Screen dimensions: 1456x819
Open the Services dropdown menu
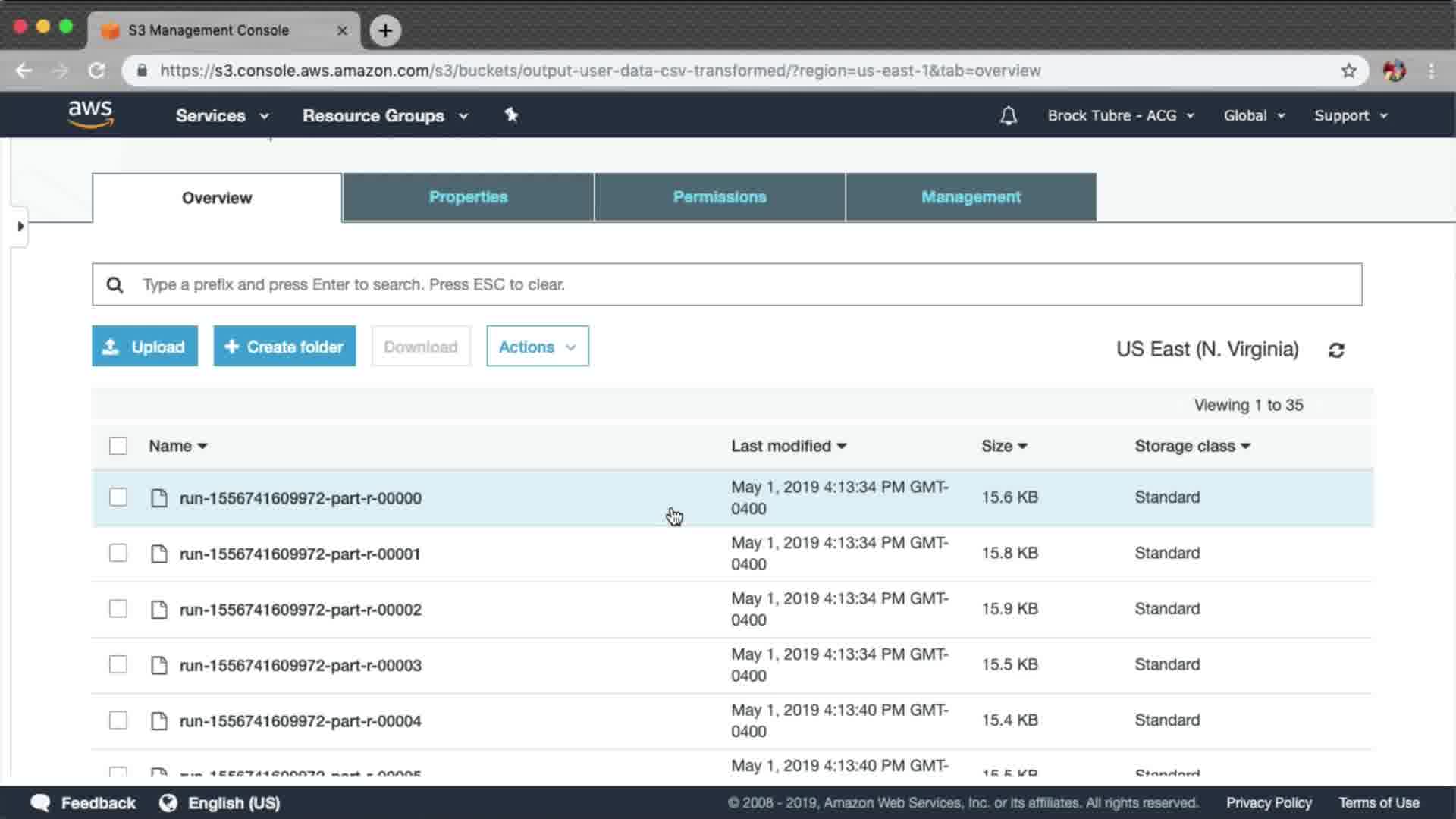221,115
